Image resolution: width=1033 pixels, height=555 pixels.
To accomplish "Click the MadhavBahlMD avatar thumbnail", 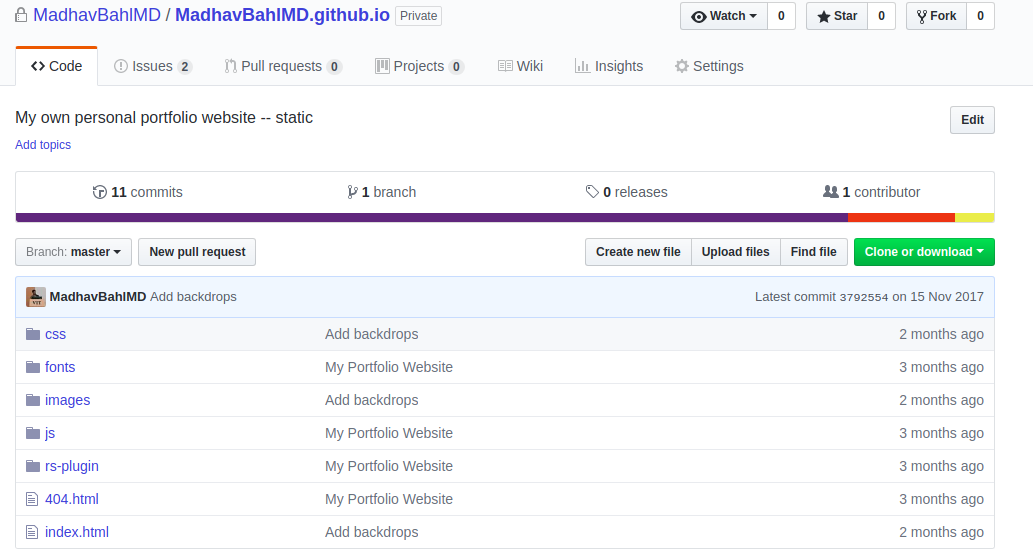I will tap(35, 297).
